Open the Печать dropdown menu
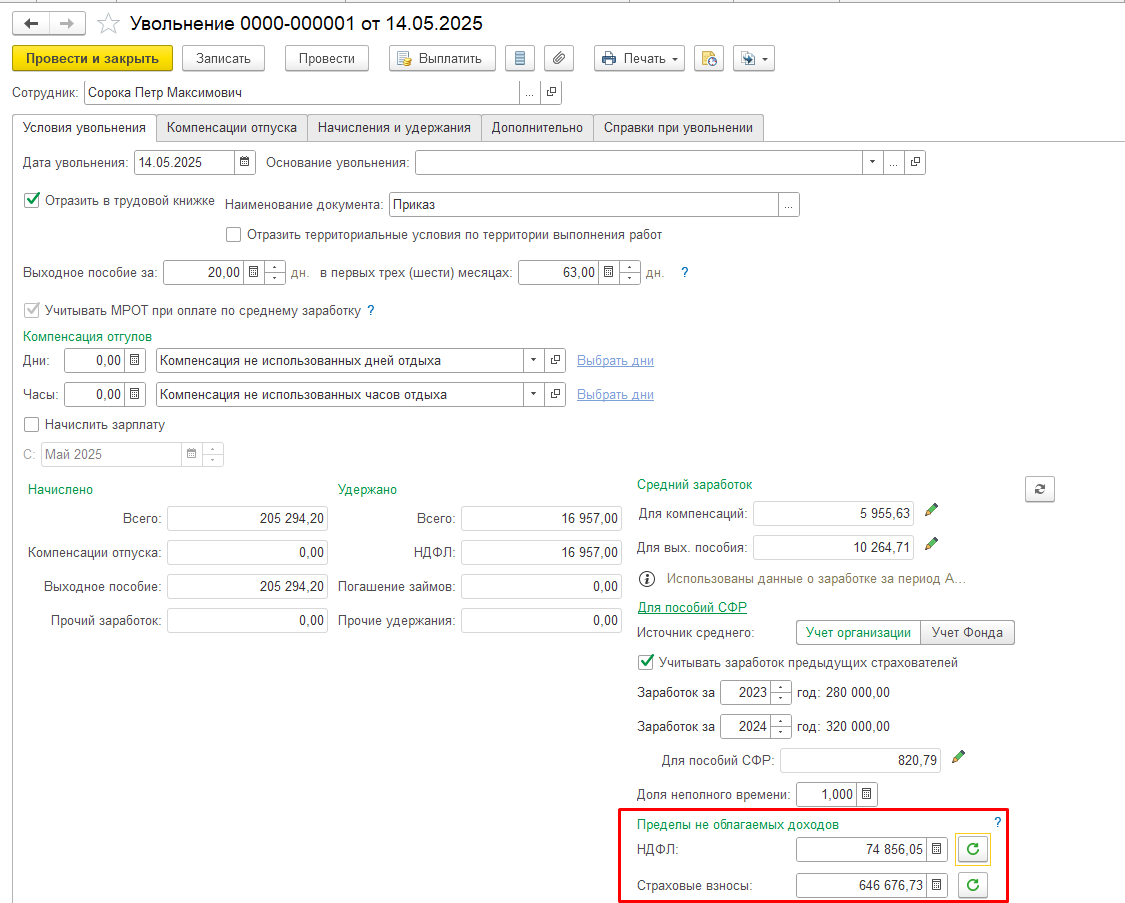1125x903 pixels. coord(639,58)
